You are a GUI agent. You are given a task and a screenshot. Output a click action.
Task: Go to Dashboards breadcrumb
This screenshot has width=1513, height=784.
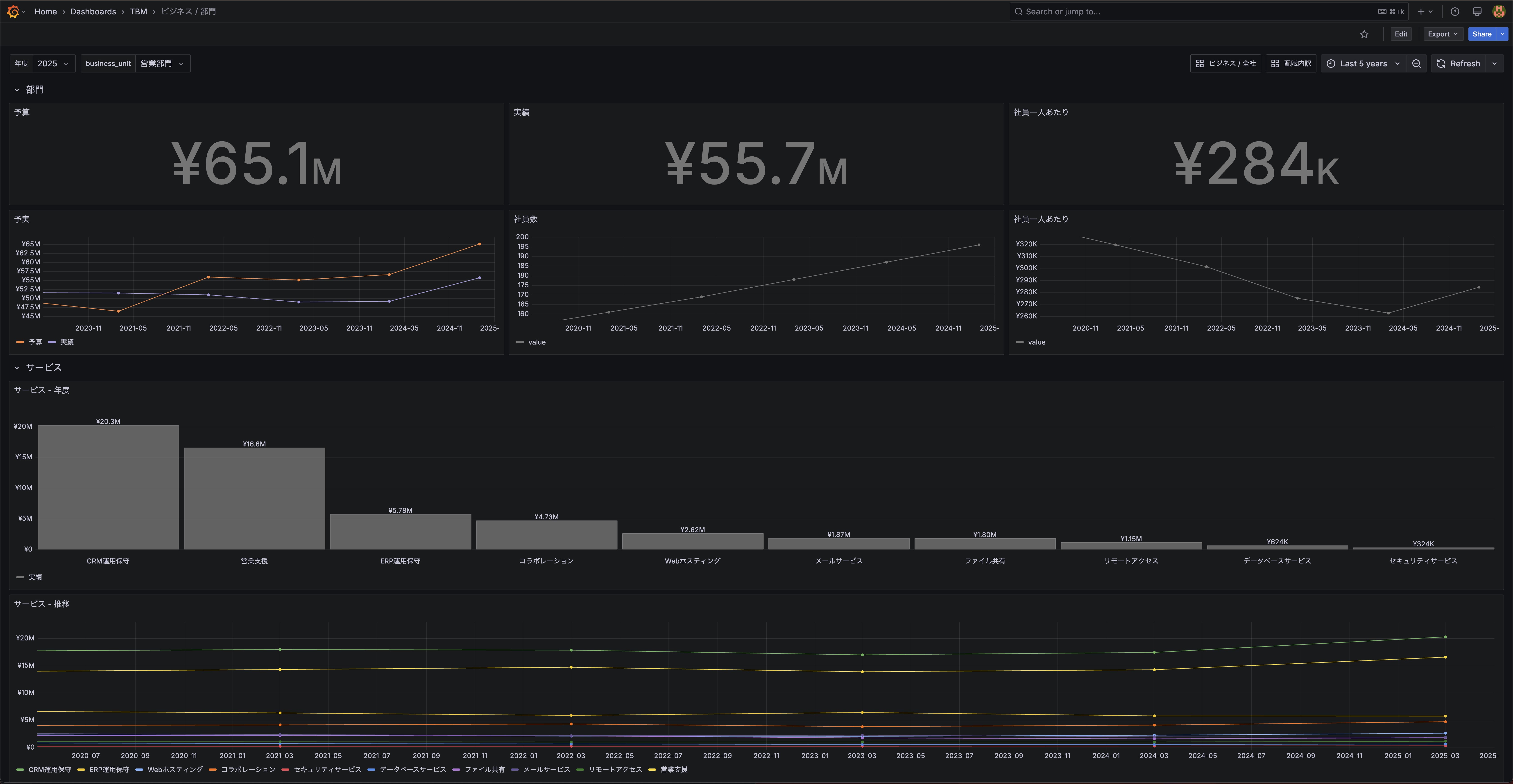click(93, 11)
